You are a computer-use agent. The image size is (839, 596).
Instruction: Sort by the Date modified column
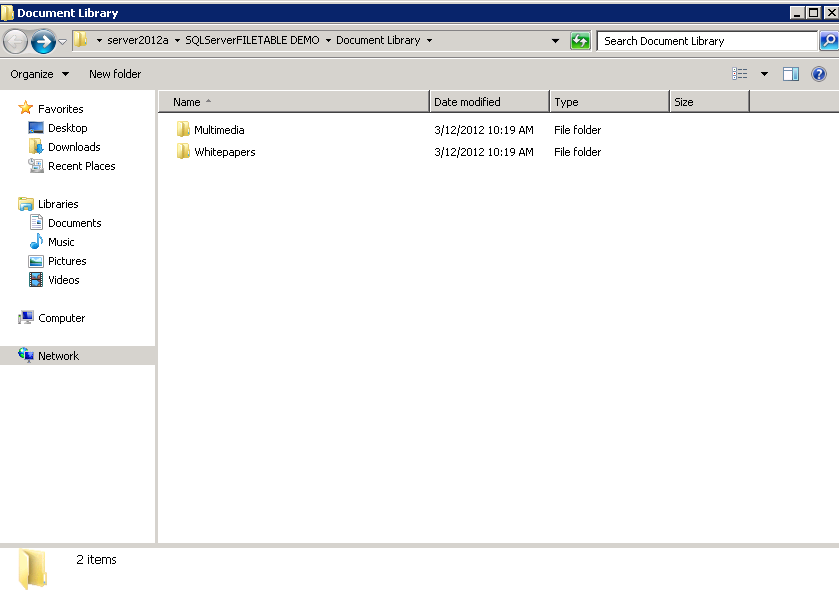[x=488, y=102]
